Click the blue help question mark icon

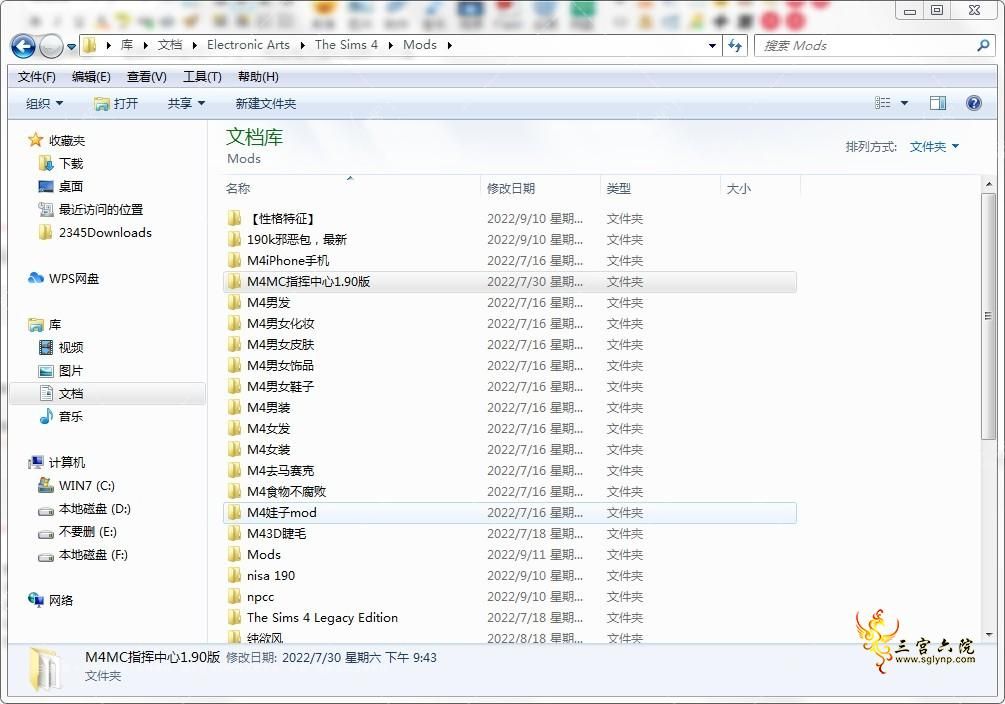[974, 103]
